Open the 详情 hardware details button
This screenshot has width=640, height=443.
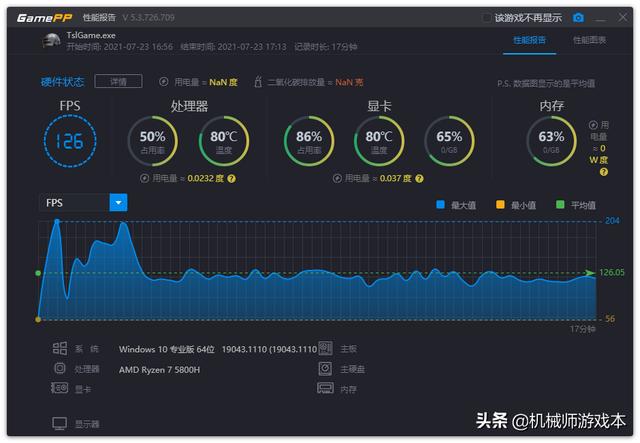point(118,81)
